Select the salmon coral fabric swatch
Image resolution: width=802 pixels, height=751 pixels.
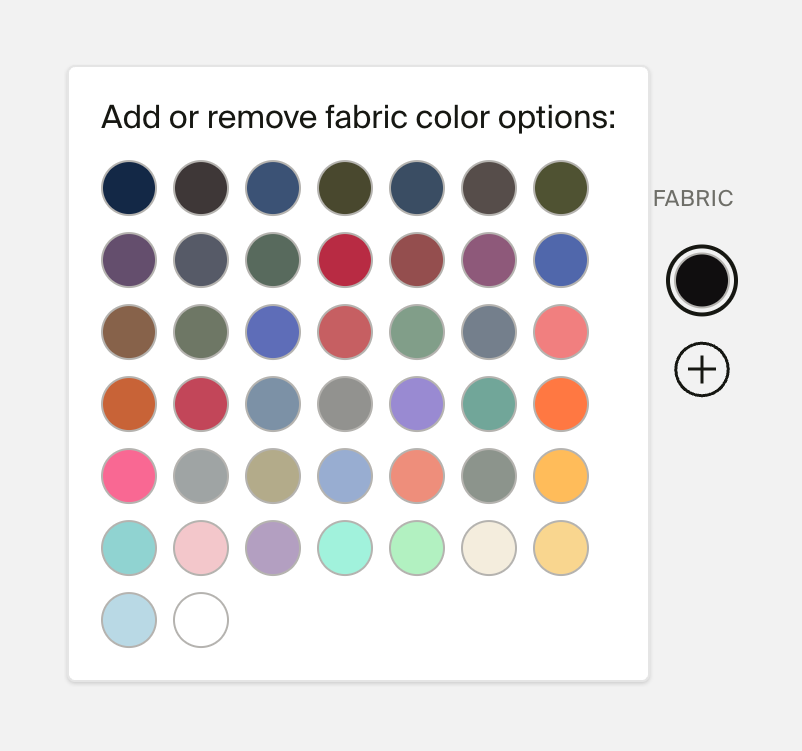416,476
